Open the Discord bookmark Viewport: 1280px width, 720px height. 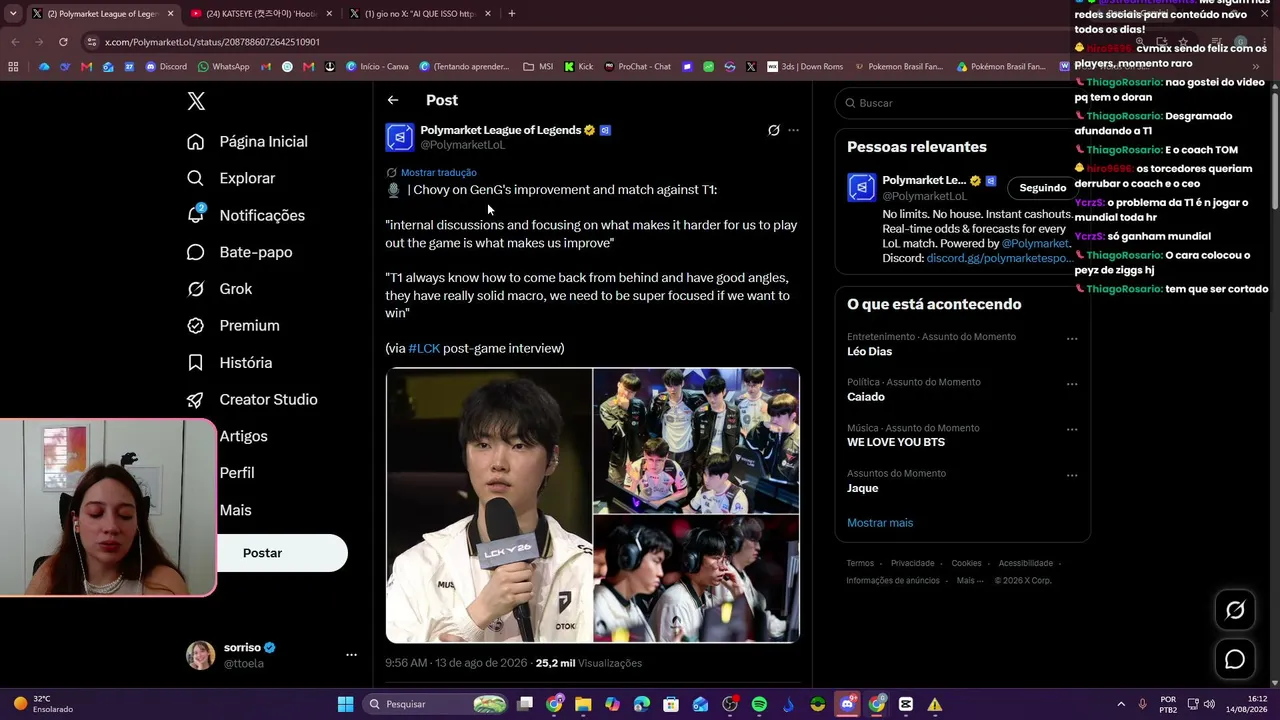click(166, 67)
